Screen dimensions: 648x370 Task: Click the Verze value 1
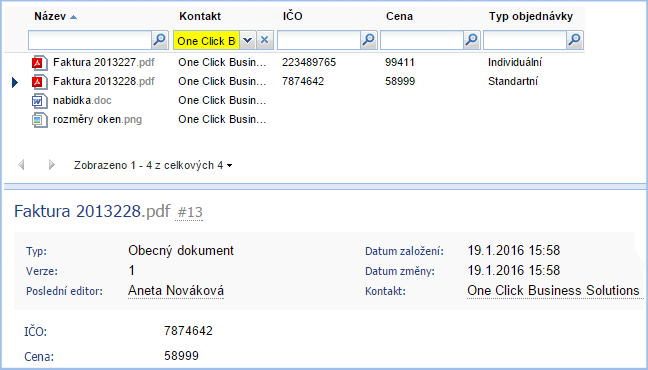click(131, 271)
